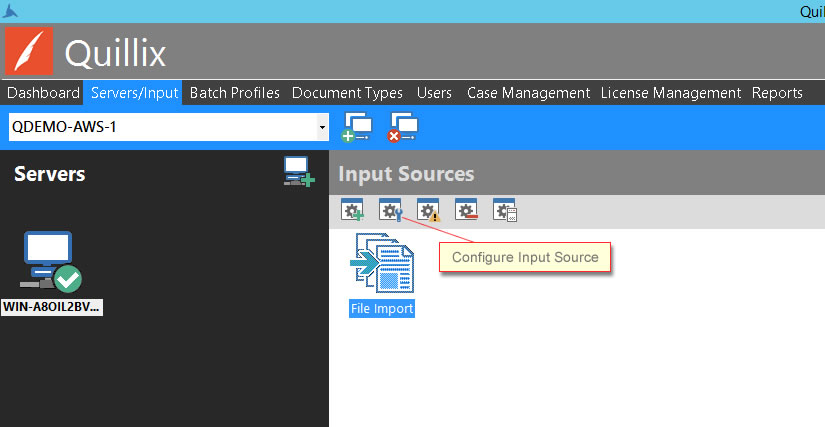Click the Servers panel heading
The image size is (825, 427).
click(49, 174)
